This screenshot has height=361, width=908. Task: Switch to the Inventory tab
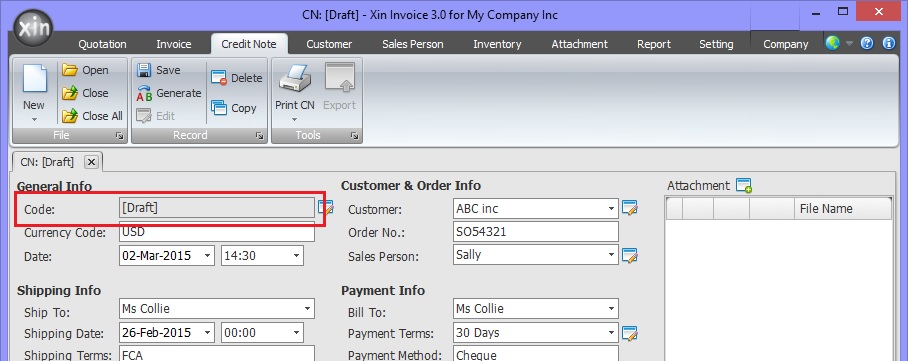497,44
